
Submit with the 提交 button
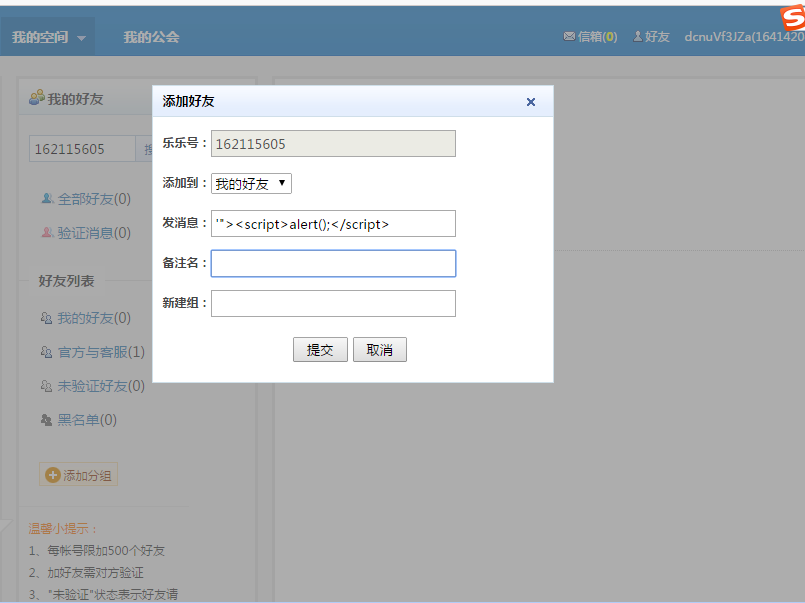pos(320,349)
